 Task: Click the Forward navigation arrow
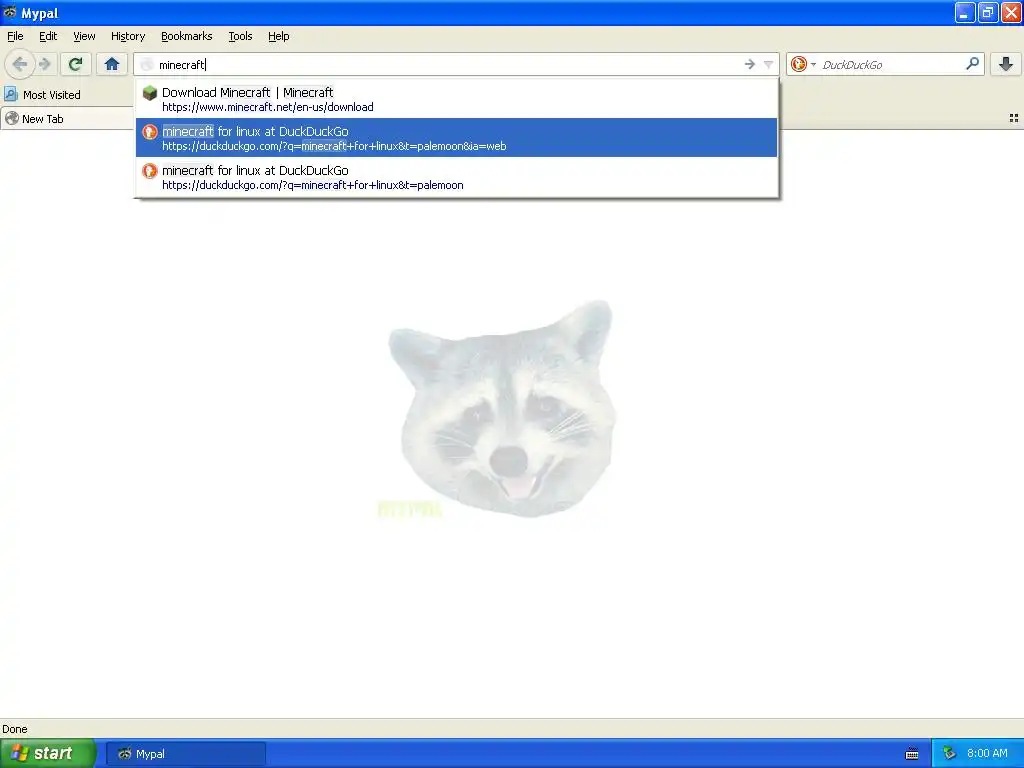[45, 64]
